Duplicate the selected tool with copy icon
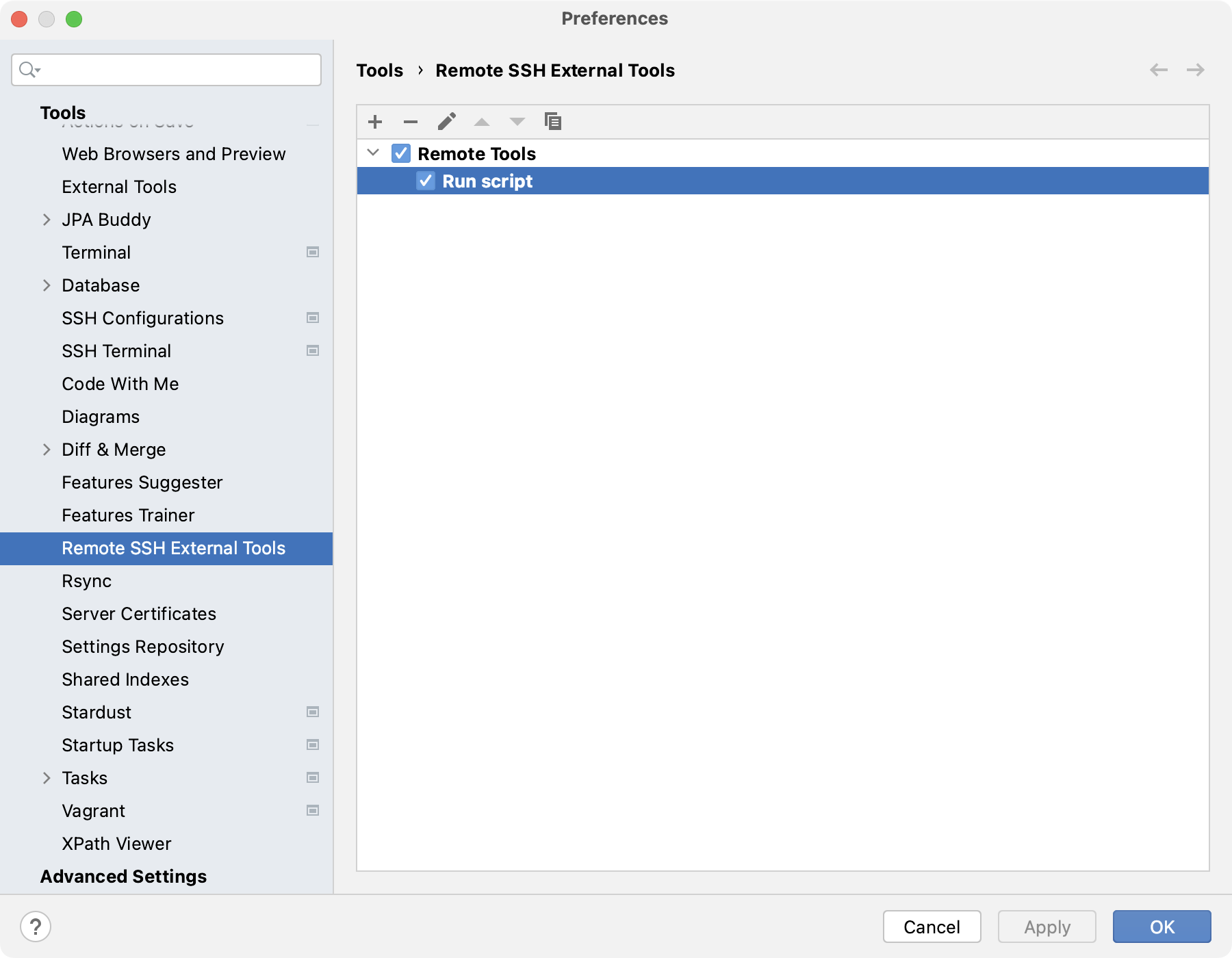1232x958 pixels. (553, 121)
